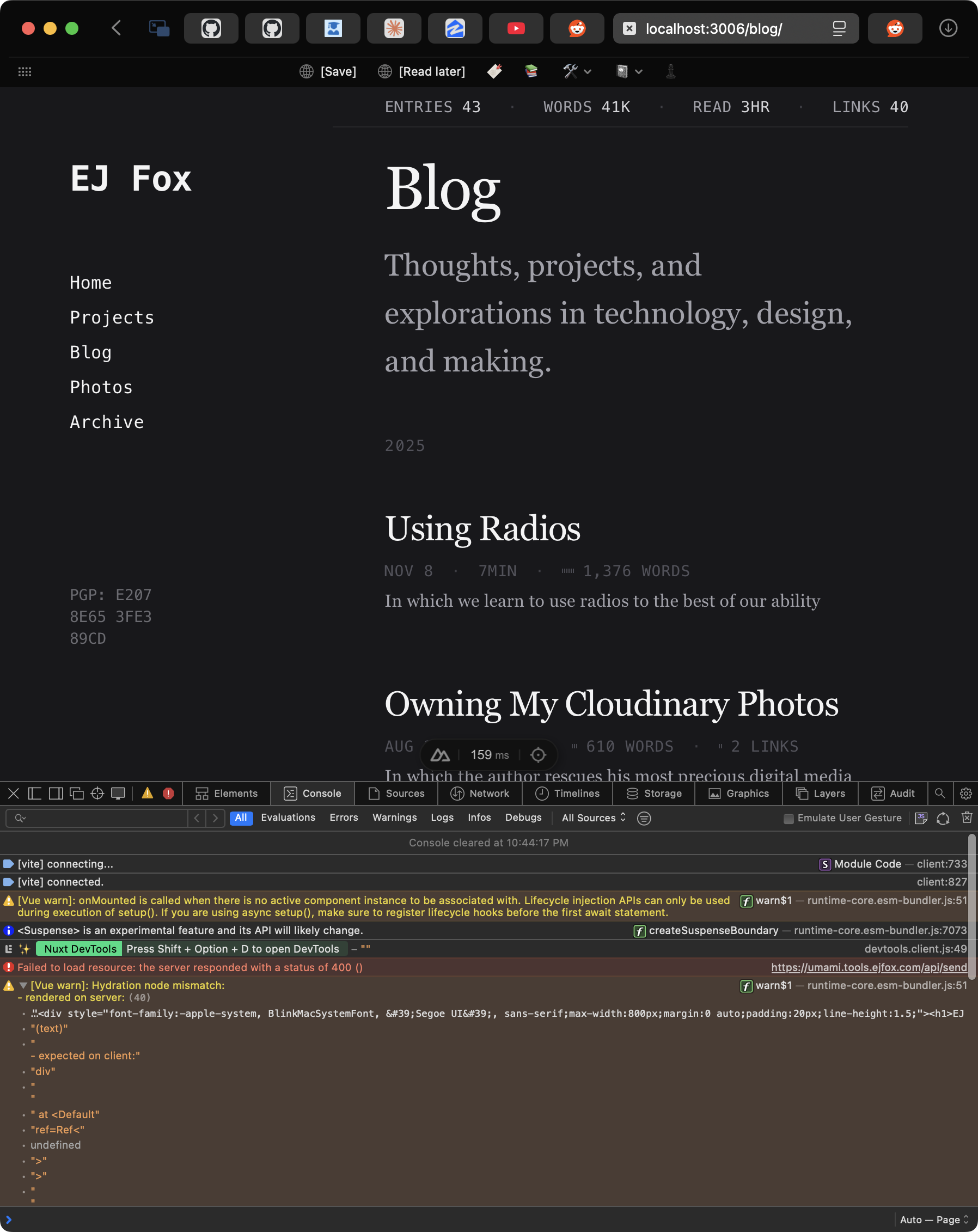This screenshot has height=1232, width=978.
Task: Navigate to the Projects page
Action: [112, 317]
